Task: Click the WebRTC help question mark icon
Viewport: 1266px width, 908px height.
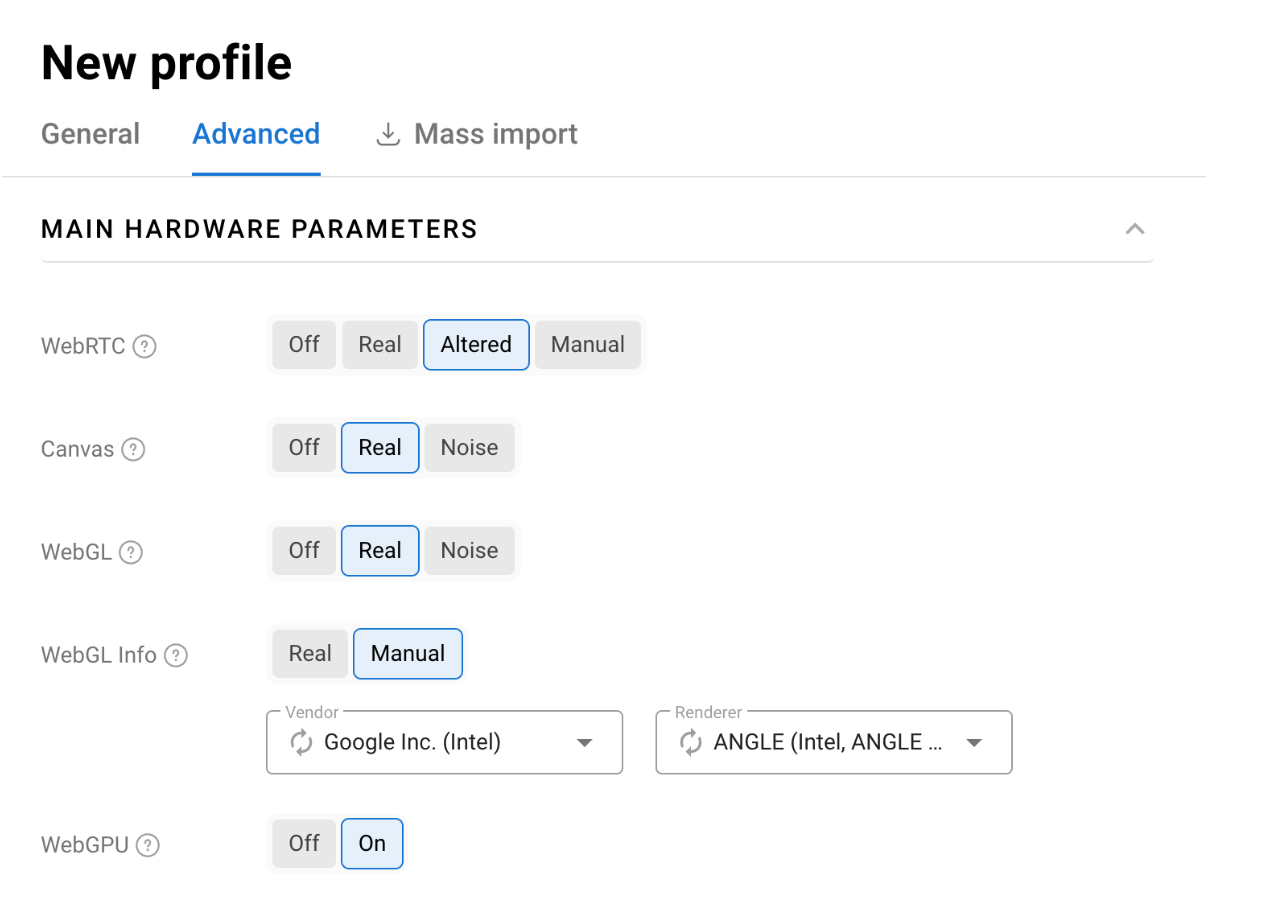Action: 145,347
